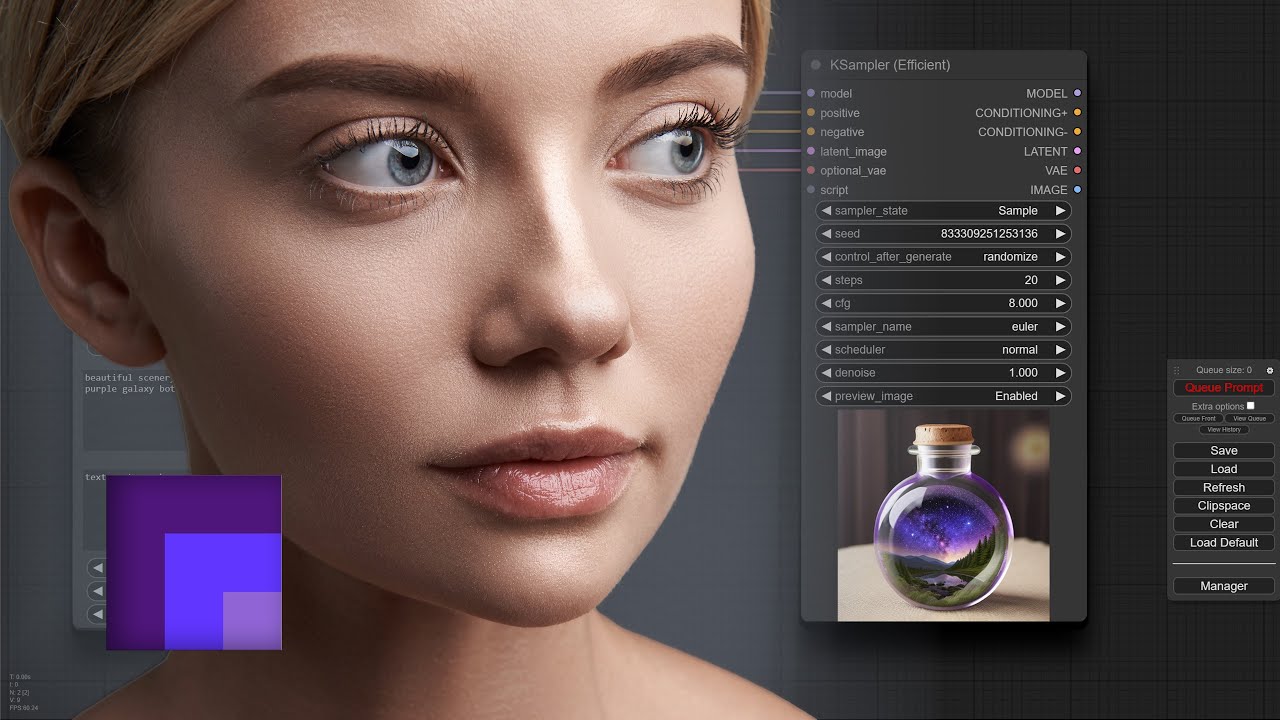Click Refresh in the queue panel
This screenshot has width=1280, height=720.
coord(1224,488)
